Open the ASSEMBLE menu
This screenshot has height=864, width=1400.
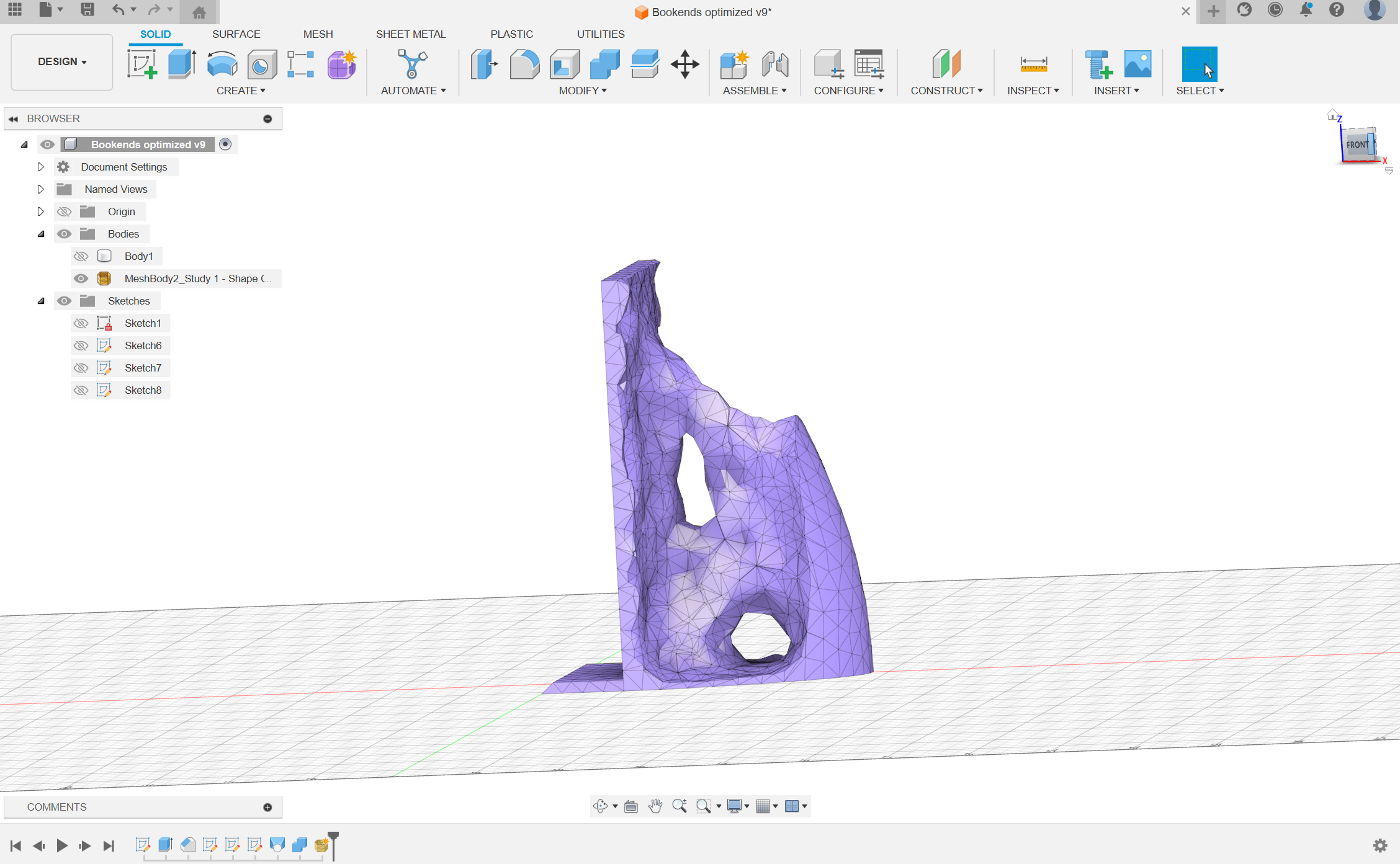(755, 91)
